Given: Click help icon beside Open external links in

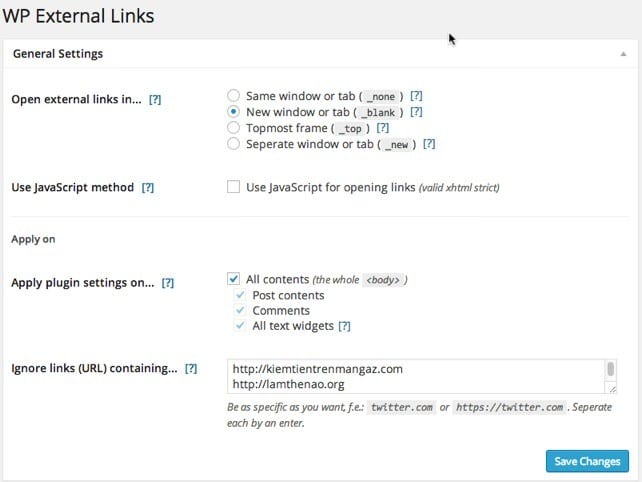Looking at the screenshot, I should coord(154,101).
